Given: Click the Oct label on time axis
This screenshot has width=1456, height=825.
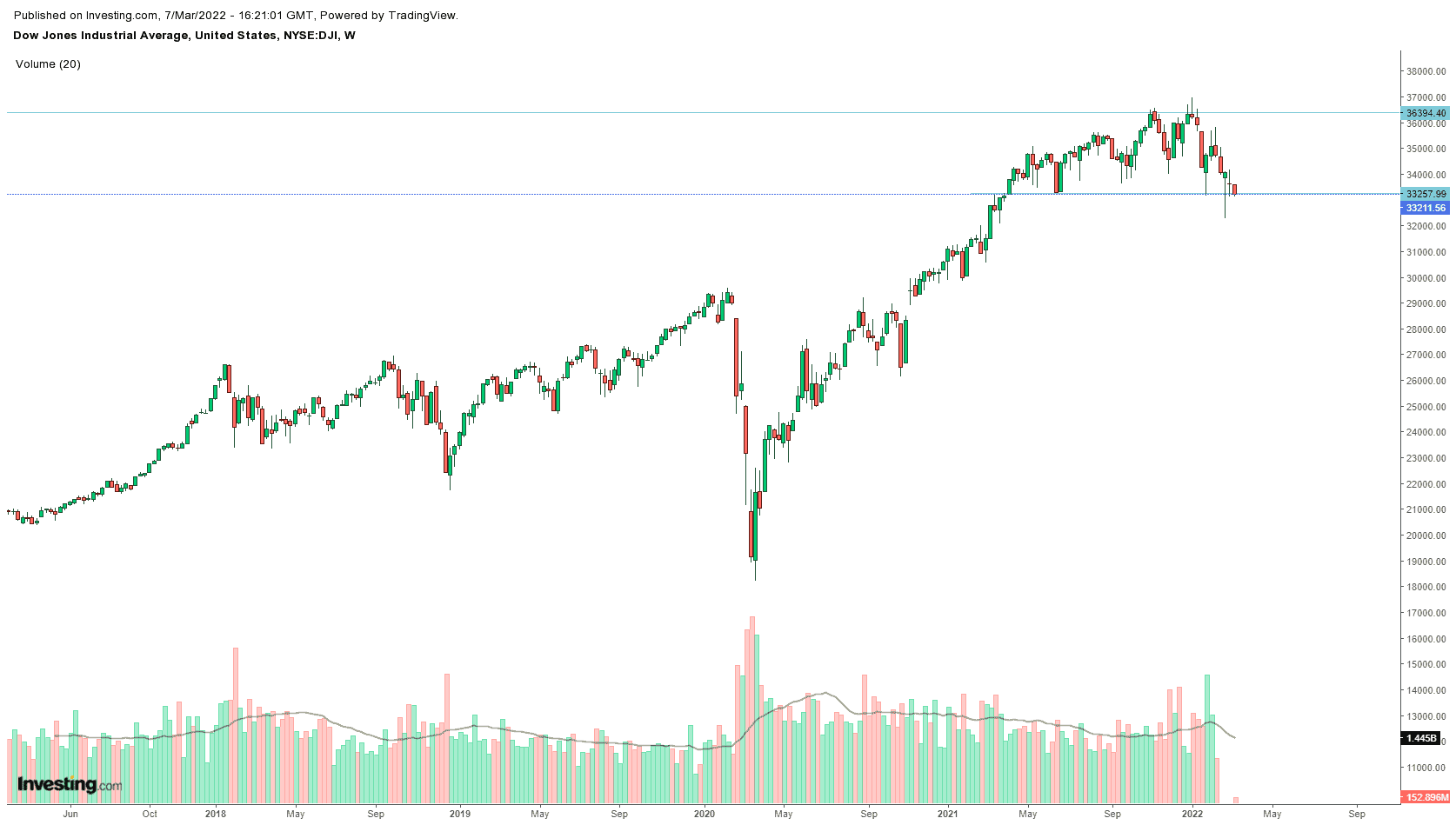Looking at the screenshot, I should [x=150, y=815].
